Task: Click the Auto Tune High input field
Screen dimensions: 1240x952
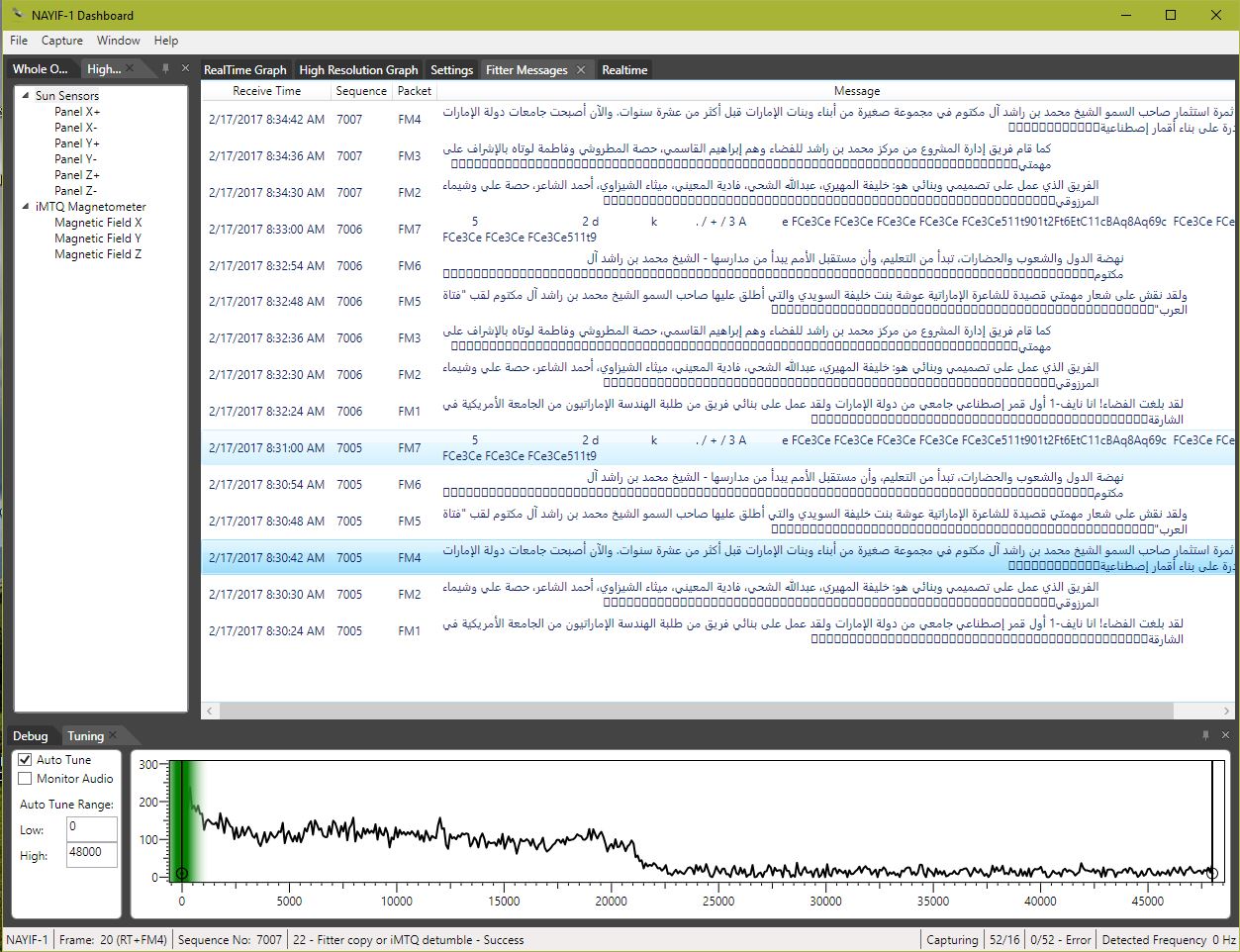Action: tap(91, 855)
